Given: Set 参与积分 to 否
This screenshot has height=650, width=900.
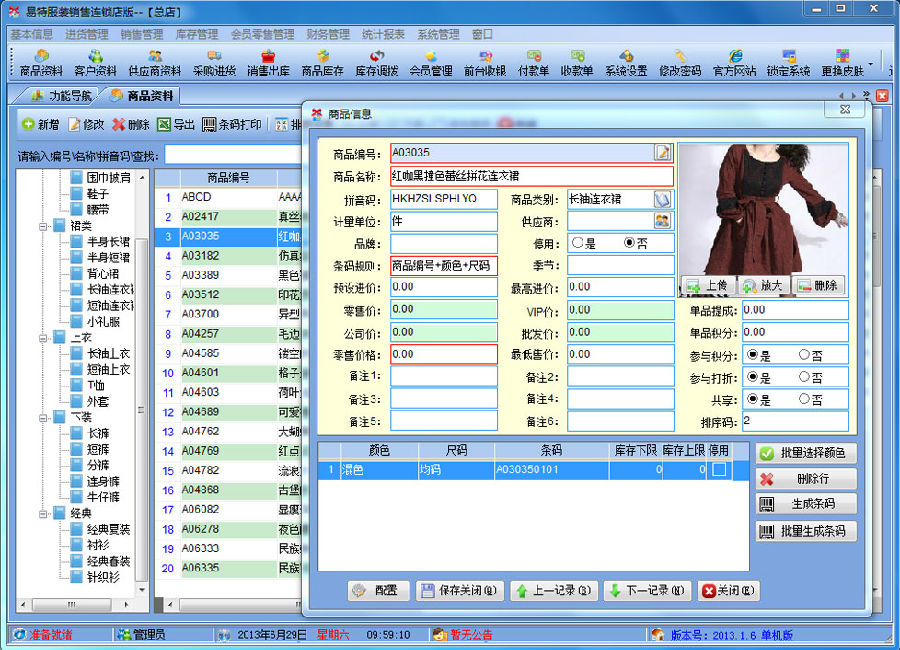Looking at the screenshot, I should point(804,355).
